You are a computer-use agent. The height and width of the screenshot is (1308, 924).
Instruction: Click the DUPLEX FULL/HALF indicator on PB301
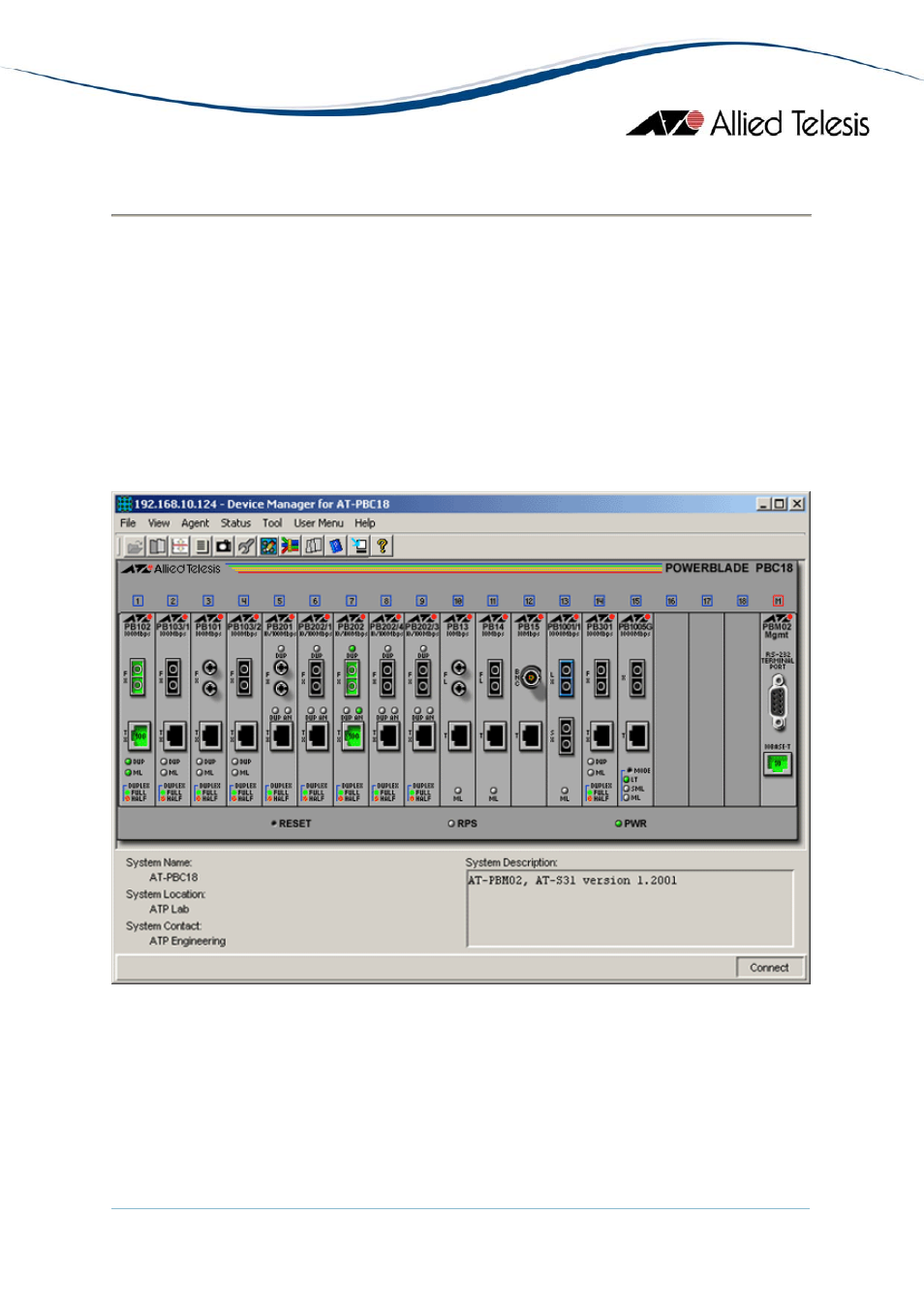[598, 793]
